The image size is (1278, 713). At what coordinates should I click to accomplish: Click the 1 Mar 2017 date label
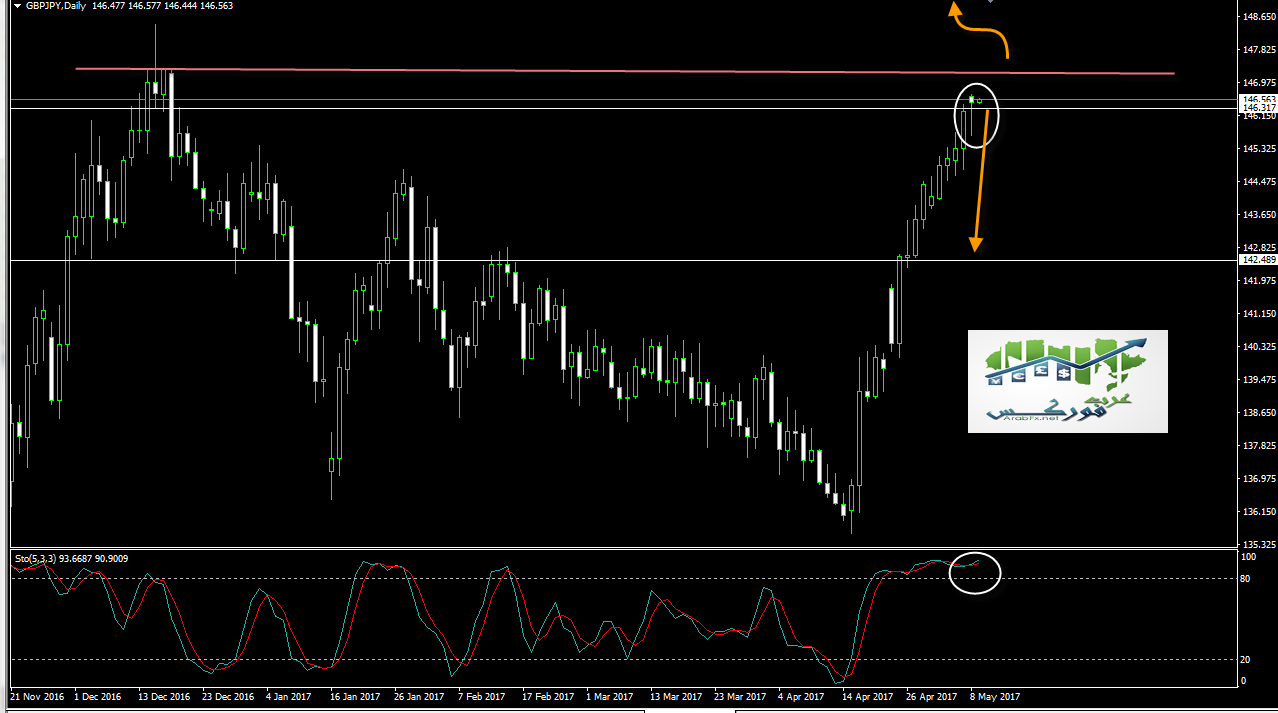(x=610, y=696)
